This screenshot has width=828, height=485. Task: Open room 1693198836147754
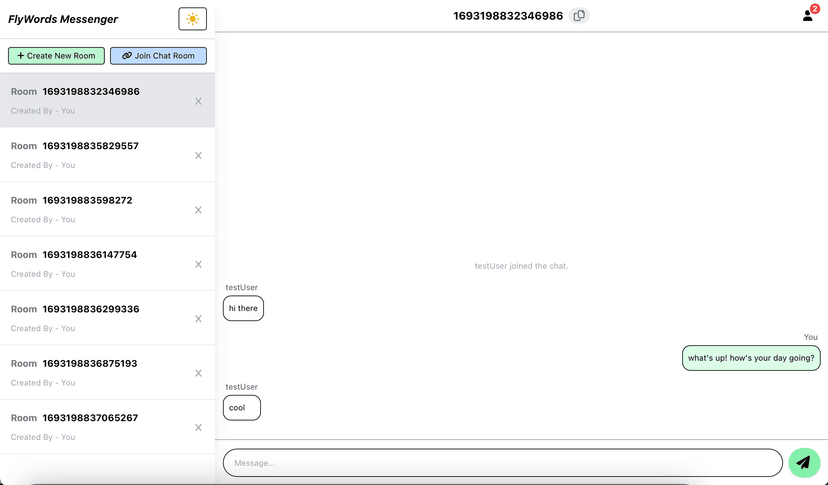click(x=107, y=264)
